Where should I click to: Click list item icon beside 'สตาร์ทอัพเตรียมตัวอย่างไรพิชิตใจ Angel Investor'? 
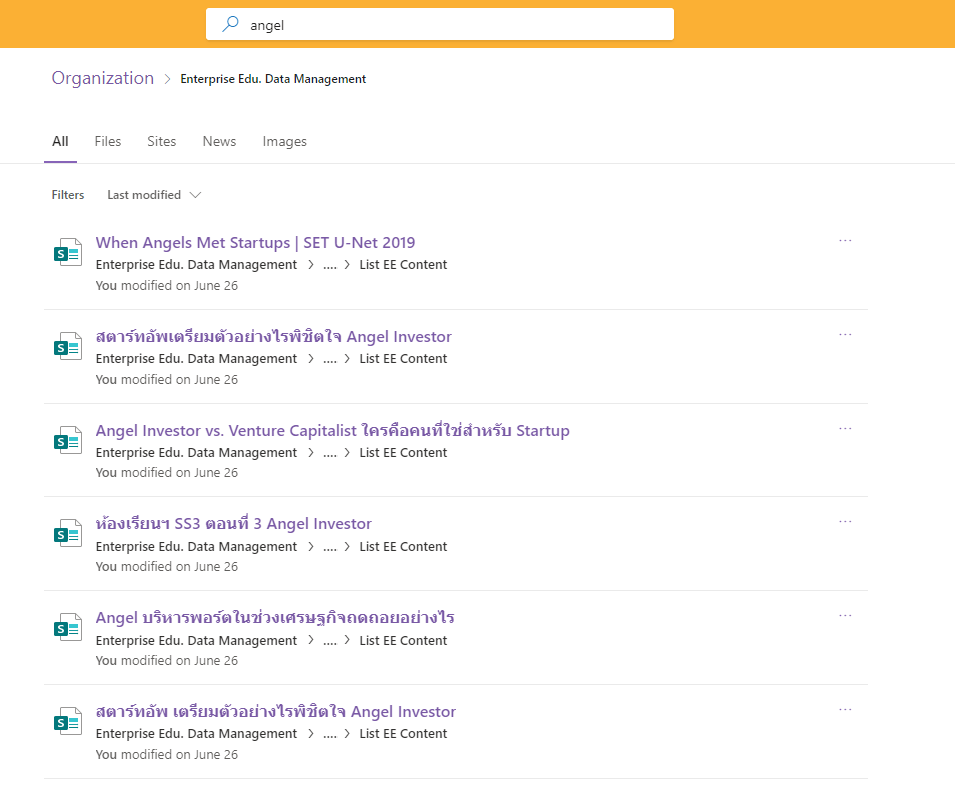[68, 346]
